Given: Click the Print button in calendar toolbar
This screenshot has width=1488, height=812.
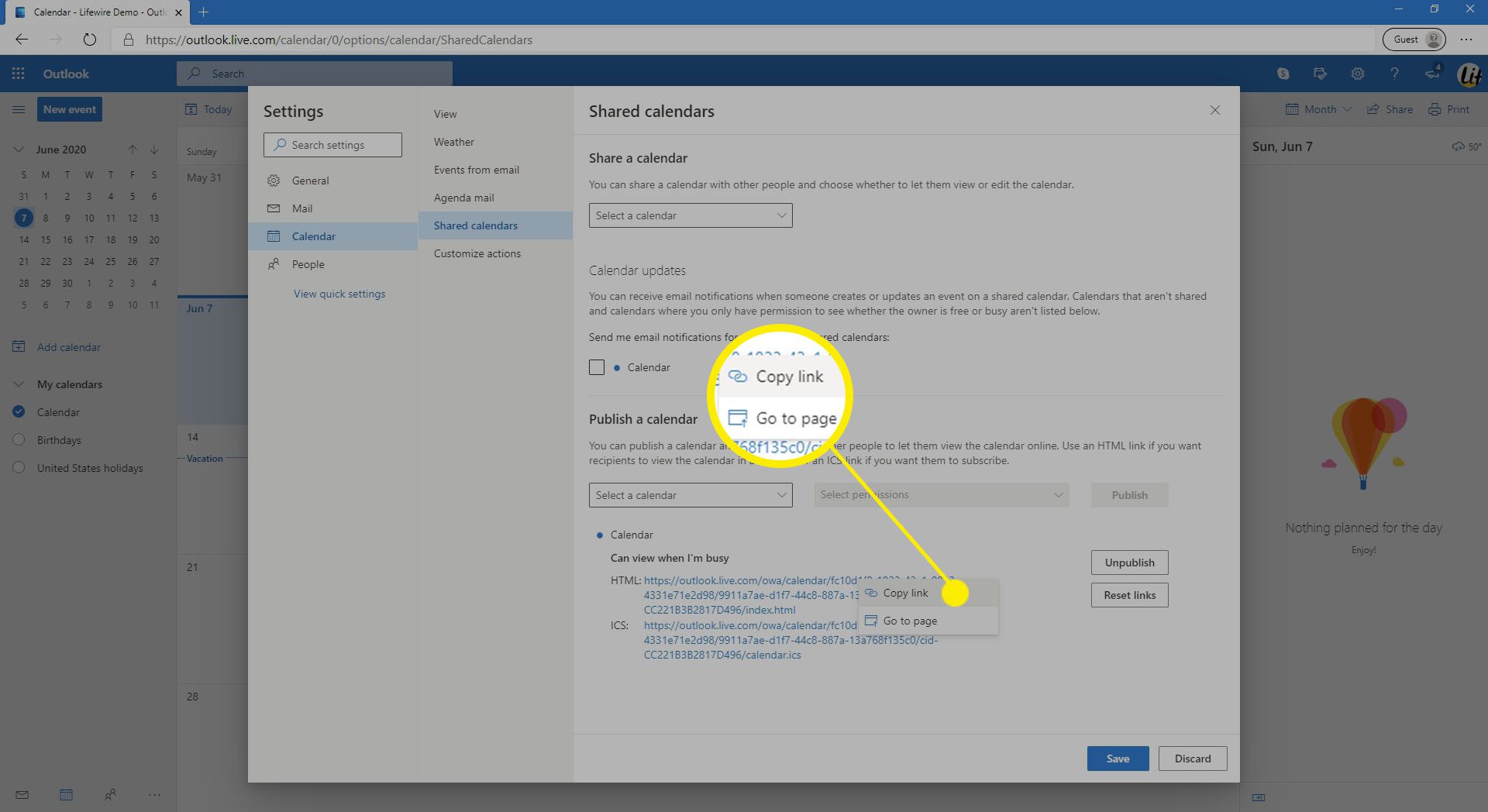Looking at the screenshot, I should point(1449,109).
